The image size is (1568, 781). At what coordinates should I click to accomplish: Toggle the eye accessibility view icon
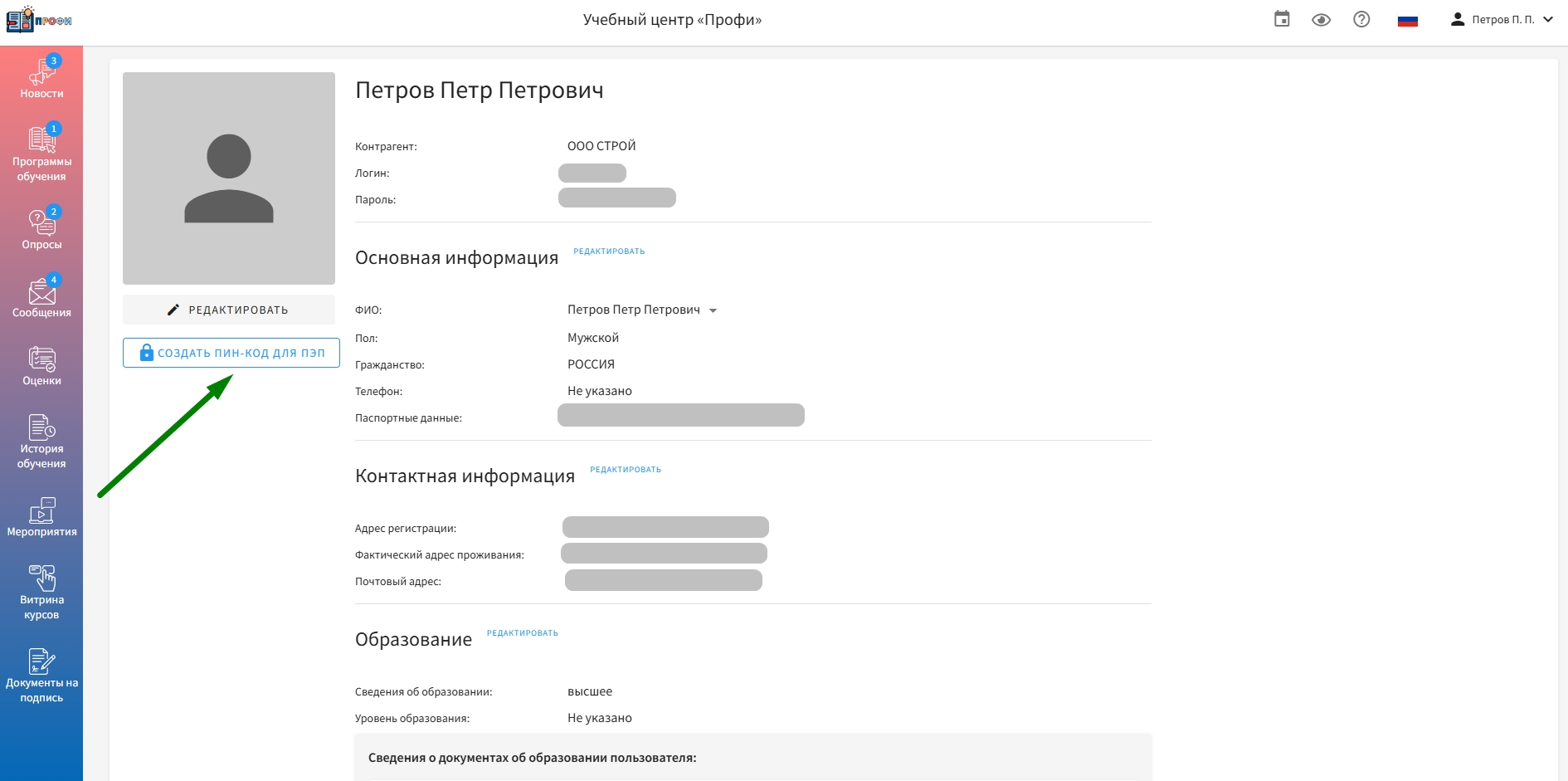point(1321,20)
